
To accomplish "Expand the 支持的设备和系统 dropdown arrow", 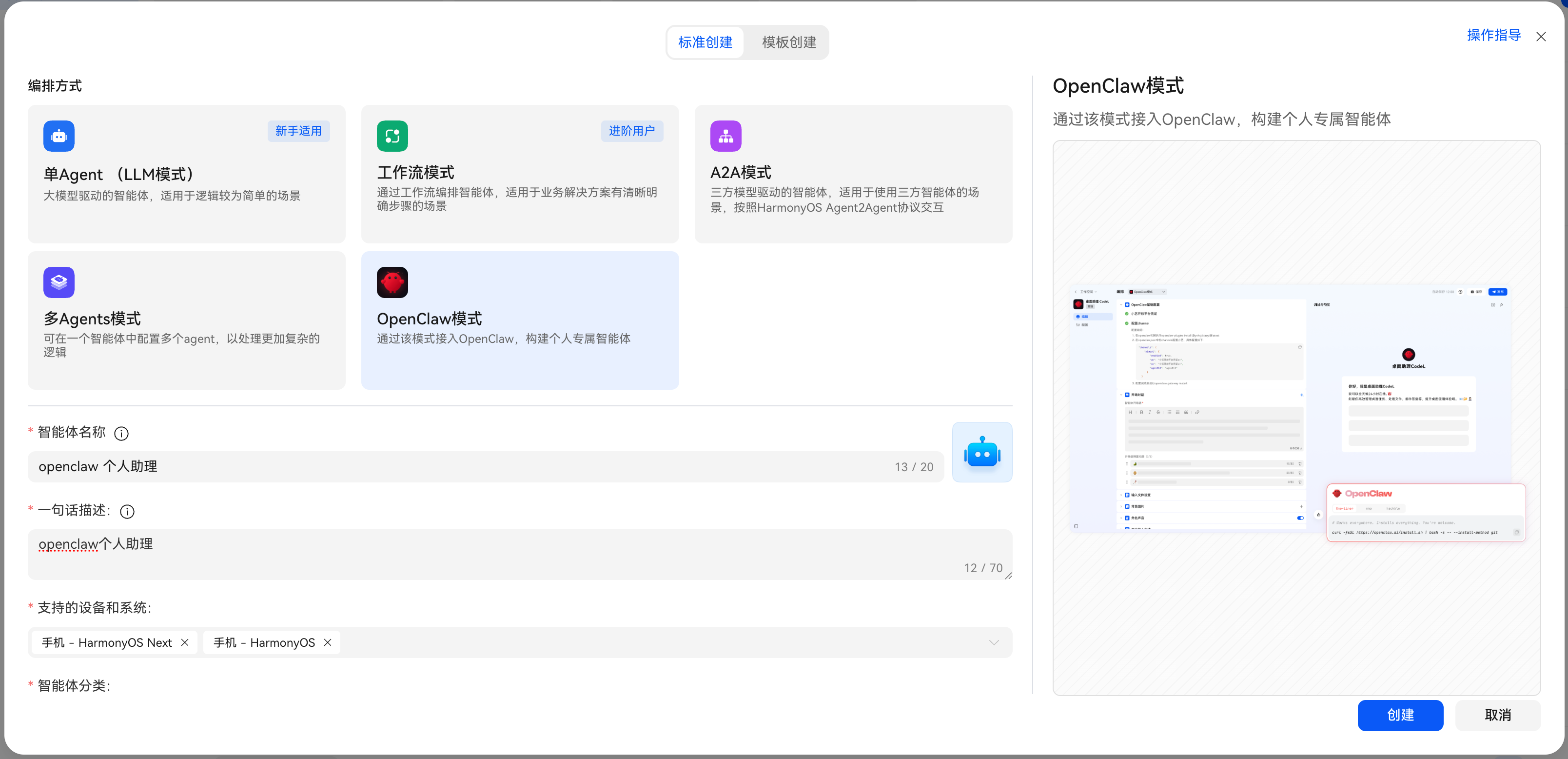I will pyautogui.click(x=994, y=642).
